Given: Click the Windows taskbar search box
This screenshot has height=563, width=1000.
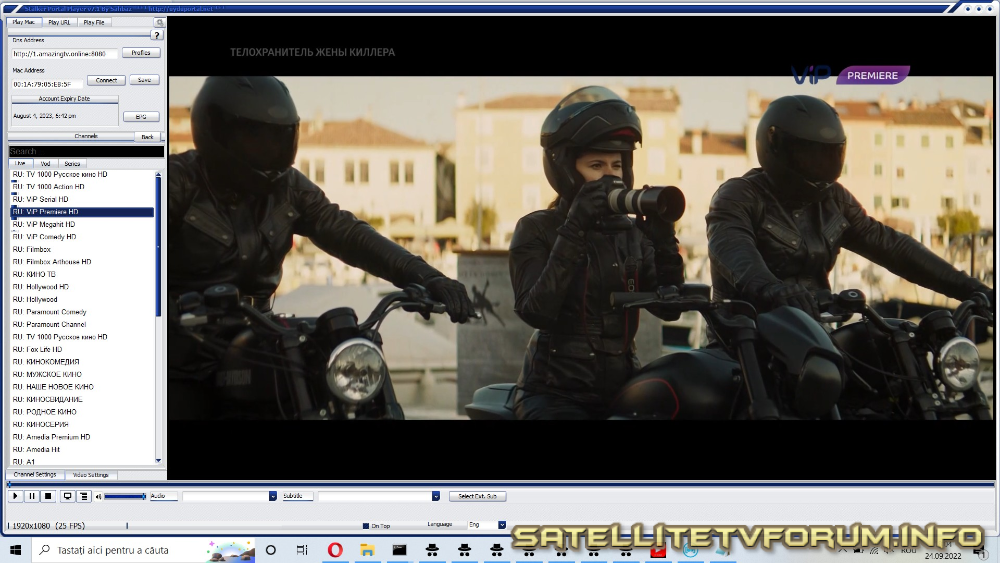Looking at the screenshot, I should click(143, 550).
